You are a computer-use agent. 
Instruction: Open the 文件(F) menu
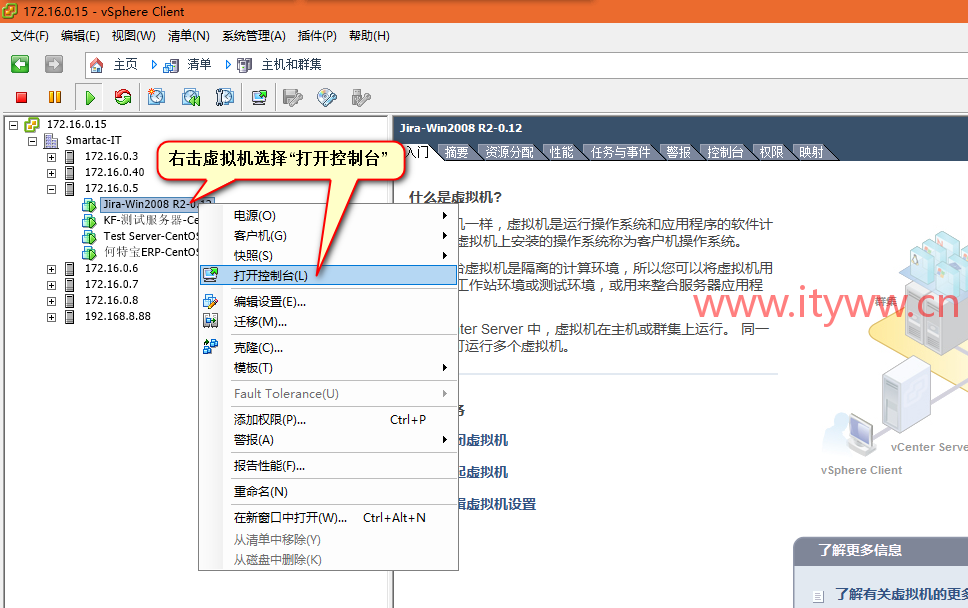tap(30, 36)
